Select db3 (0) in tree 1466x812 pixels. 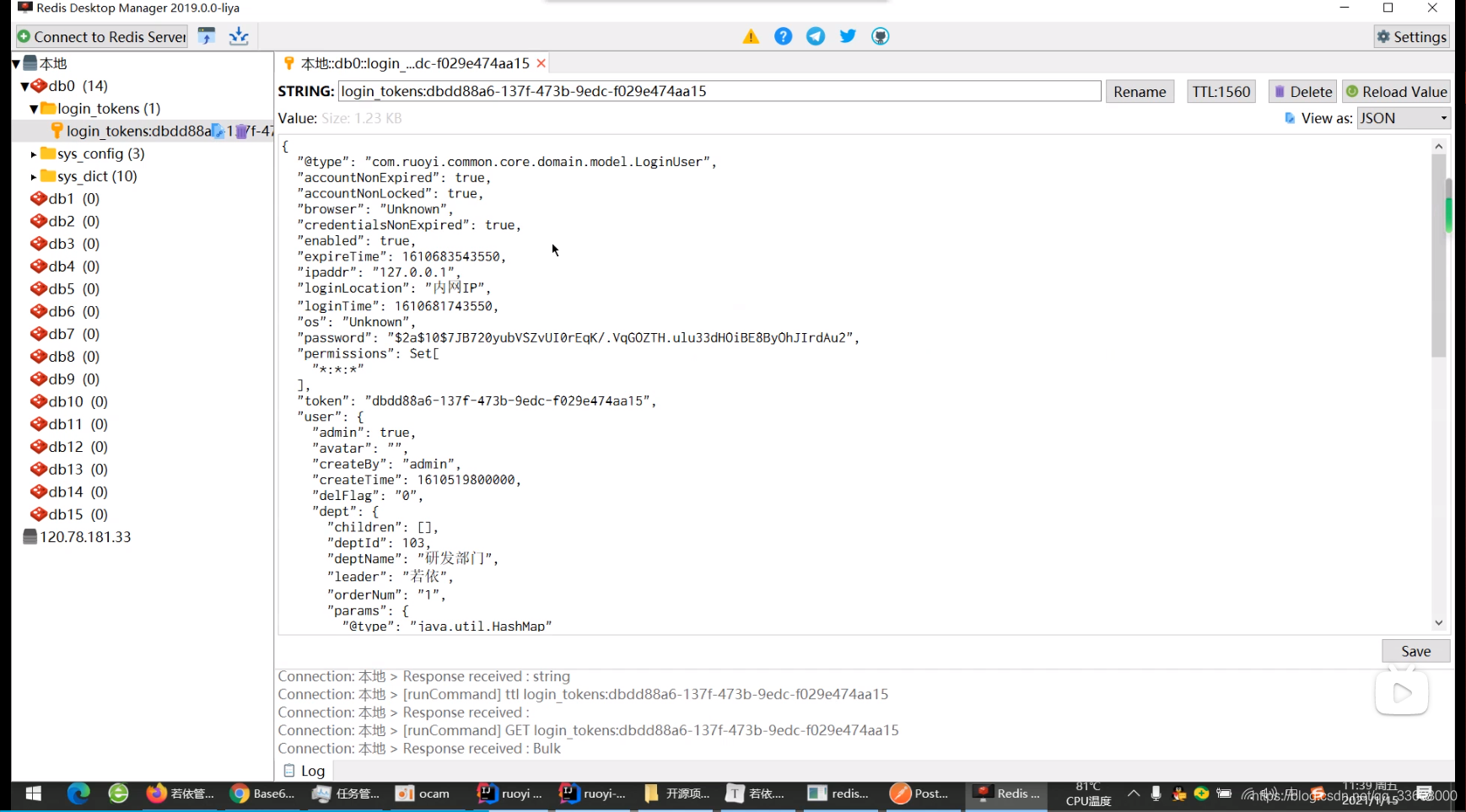pyautogui.click(x=65, y=244)
